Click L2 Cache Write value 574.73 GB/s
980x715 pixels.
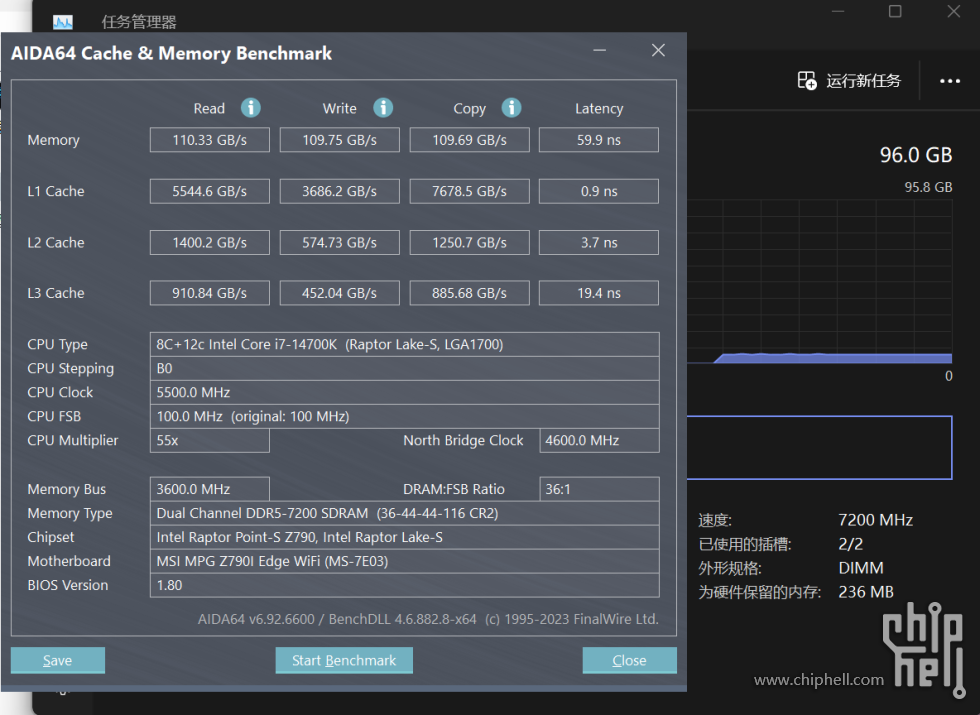coord(339,242)
